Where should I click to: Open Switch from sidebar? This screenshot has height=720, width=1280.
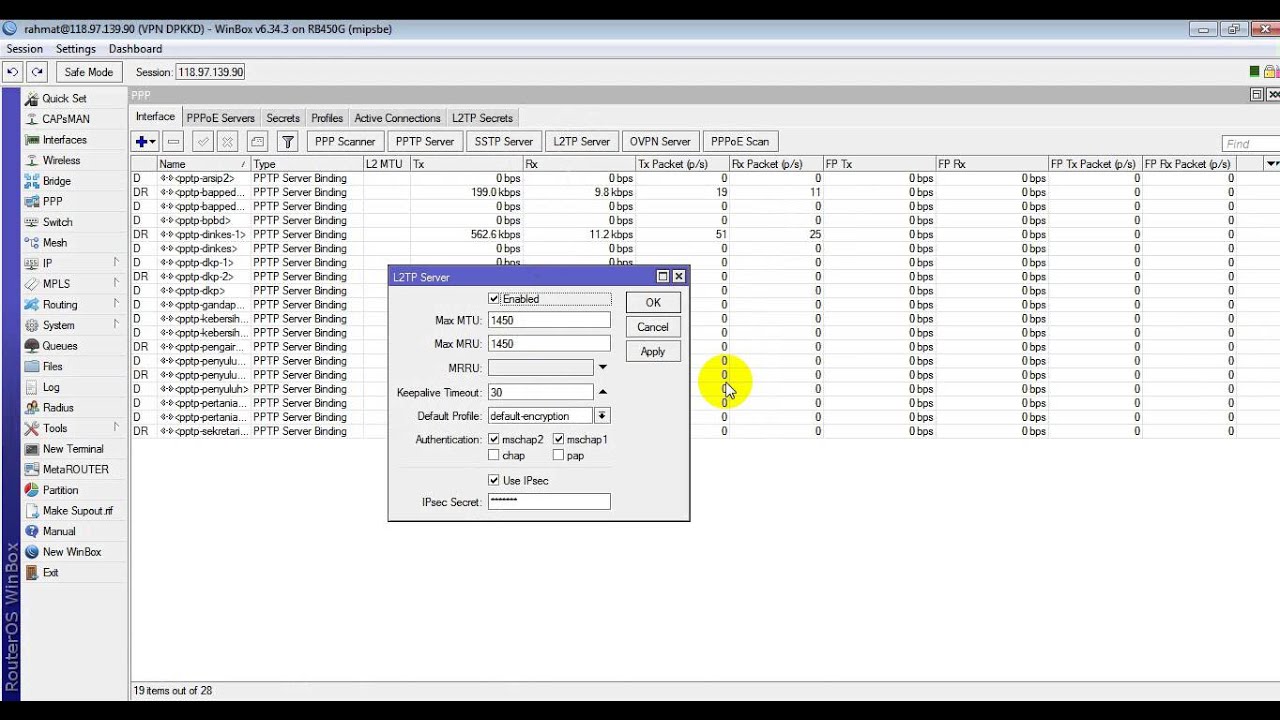[57, 222]
